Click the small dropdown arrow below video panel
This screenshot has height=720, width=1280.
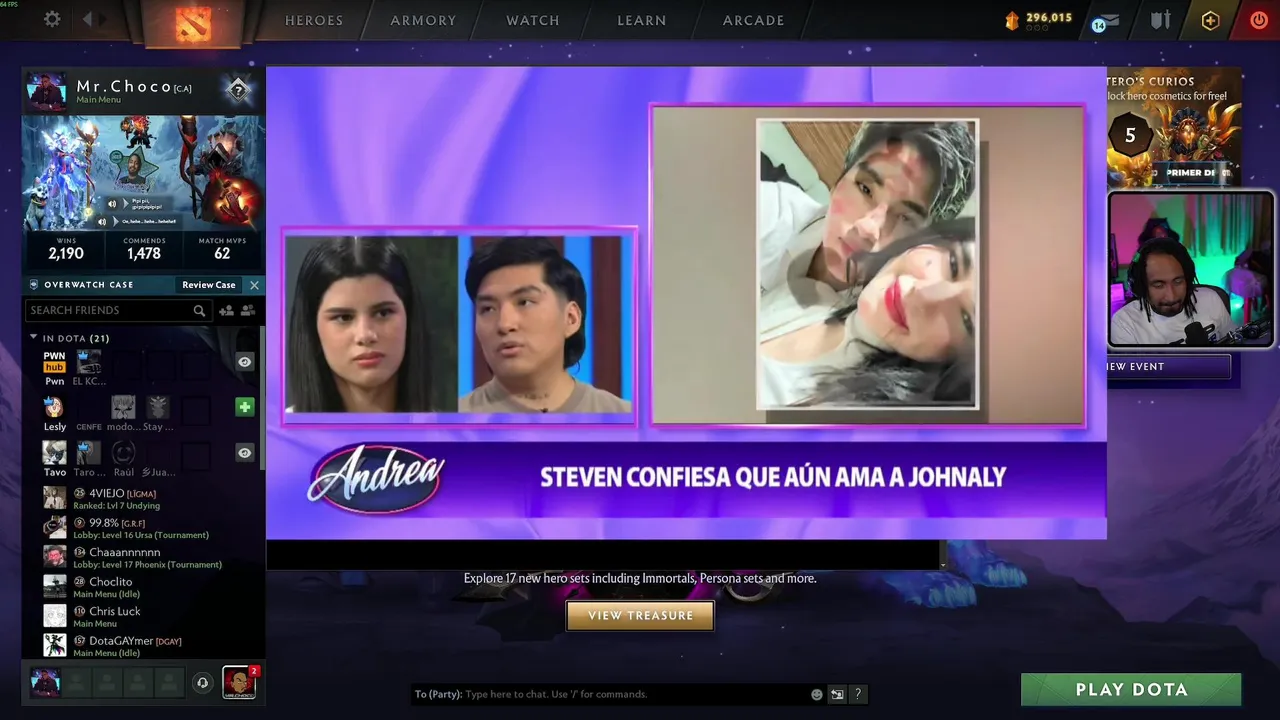[942, 565]
